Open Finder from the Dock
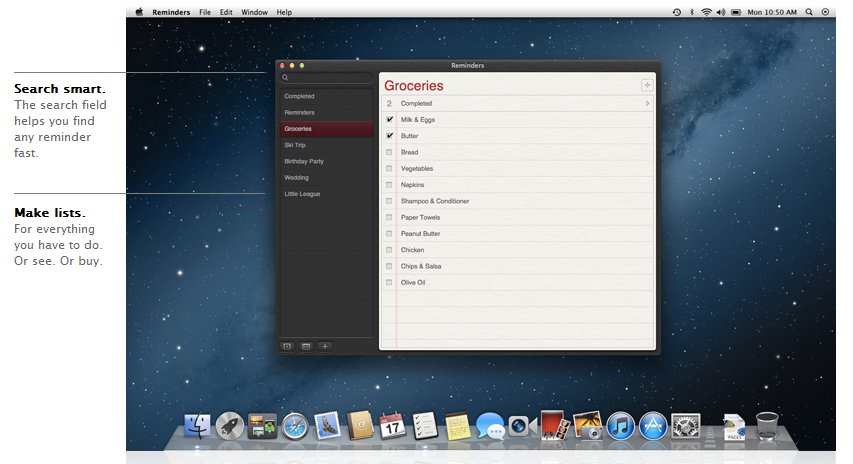The height and width of the screenshot is (464, 853). (197, 426)
